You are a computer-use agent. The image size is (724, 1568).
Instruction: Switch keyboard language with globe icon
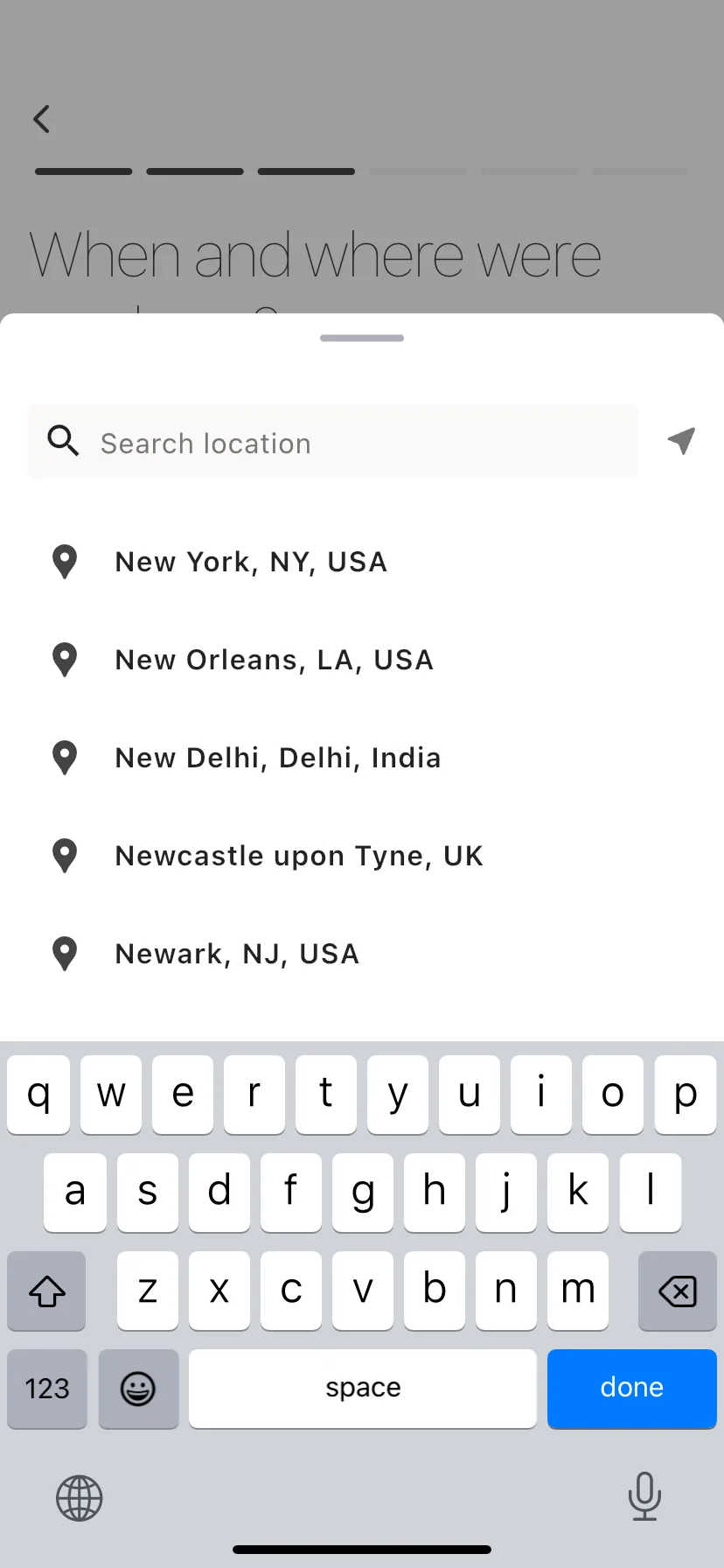coord(80,1498)
